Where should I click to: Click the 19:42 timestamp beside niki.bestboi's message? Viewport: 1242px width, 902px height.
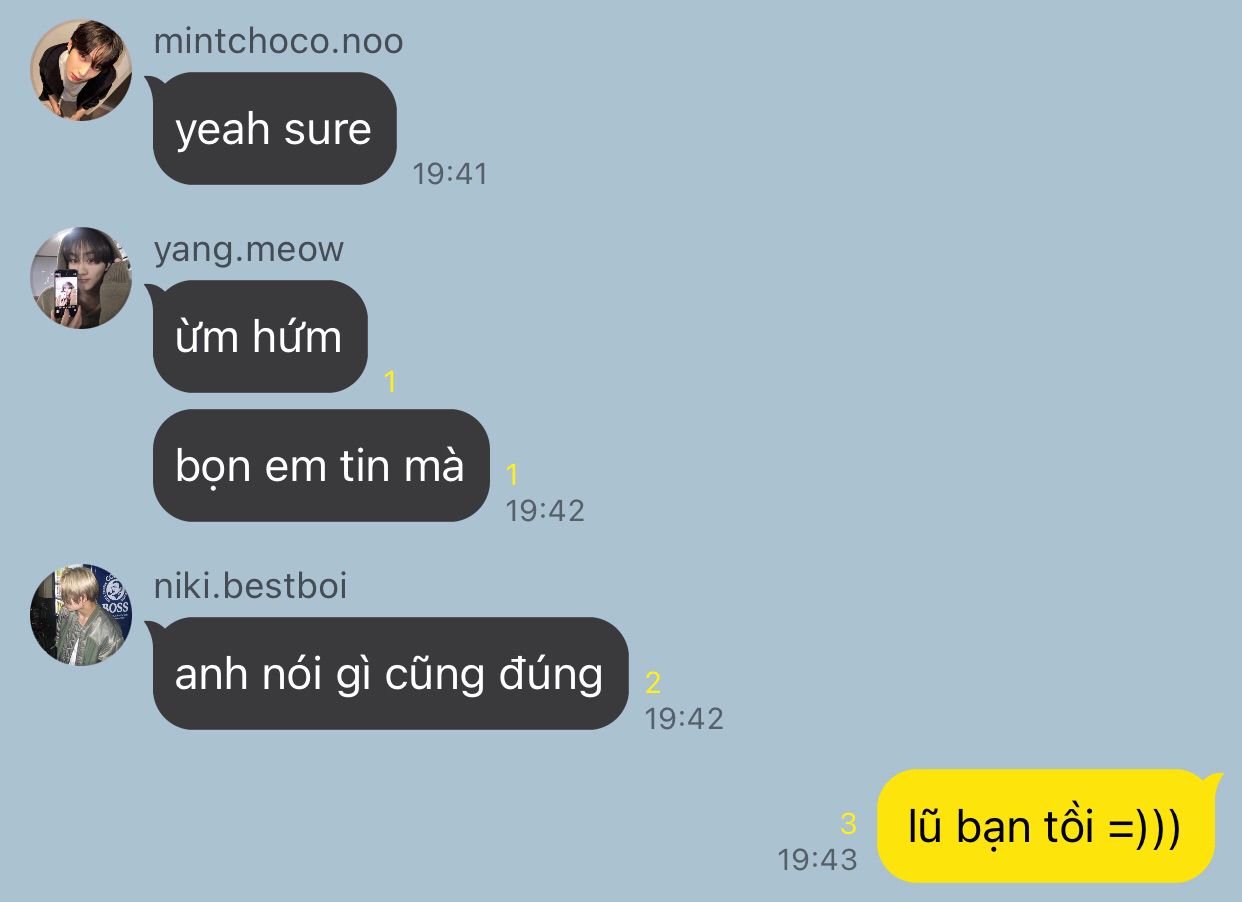pyautogui.click(x=684, y=719)
